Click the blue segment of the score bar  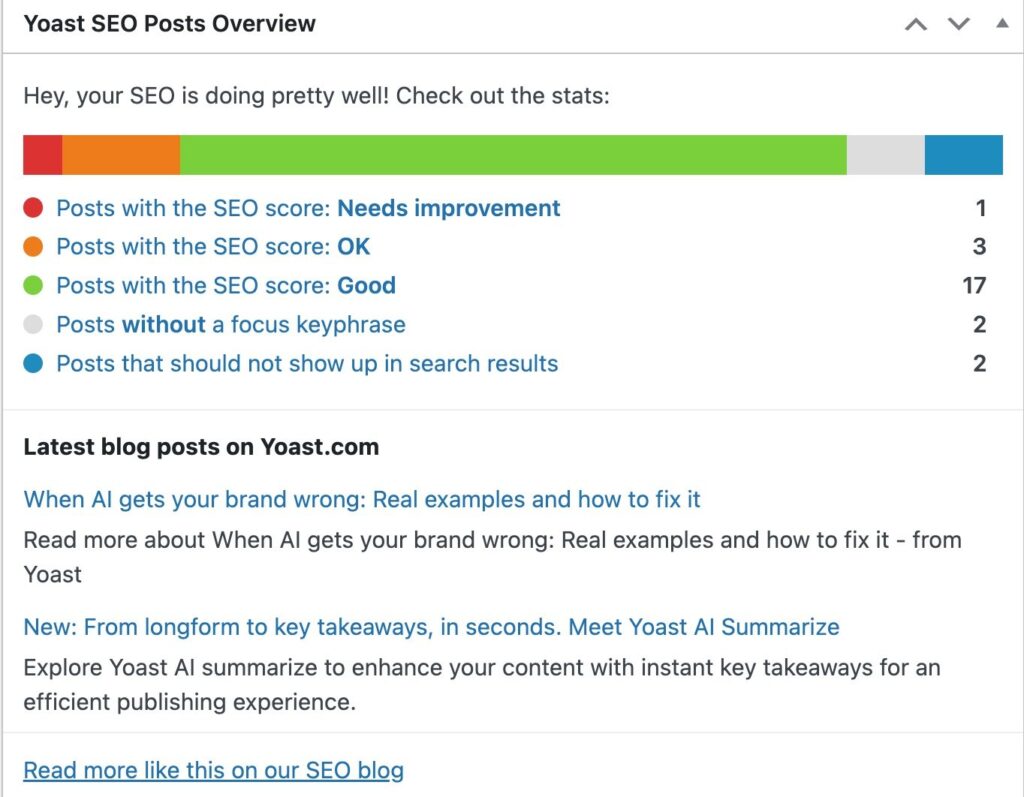pos(963,154)
